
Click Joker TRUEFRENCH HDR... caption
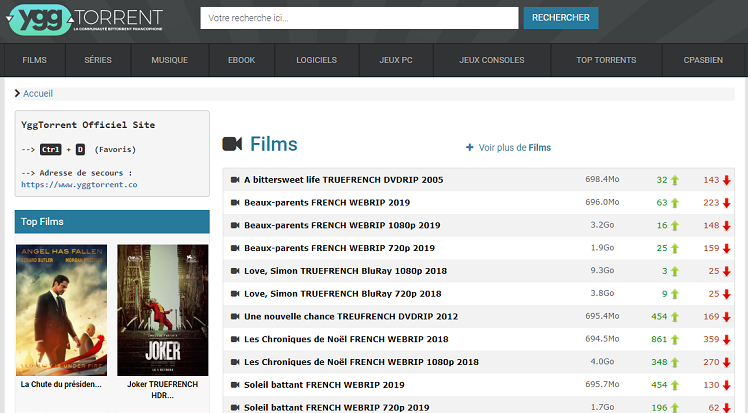click(163, 390)
